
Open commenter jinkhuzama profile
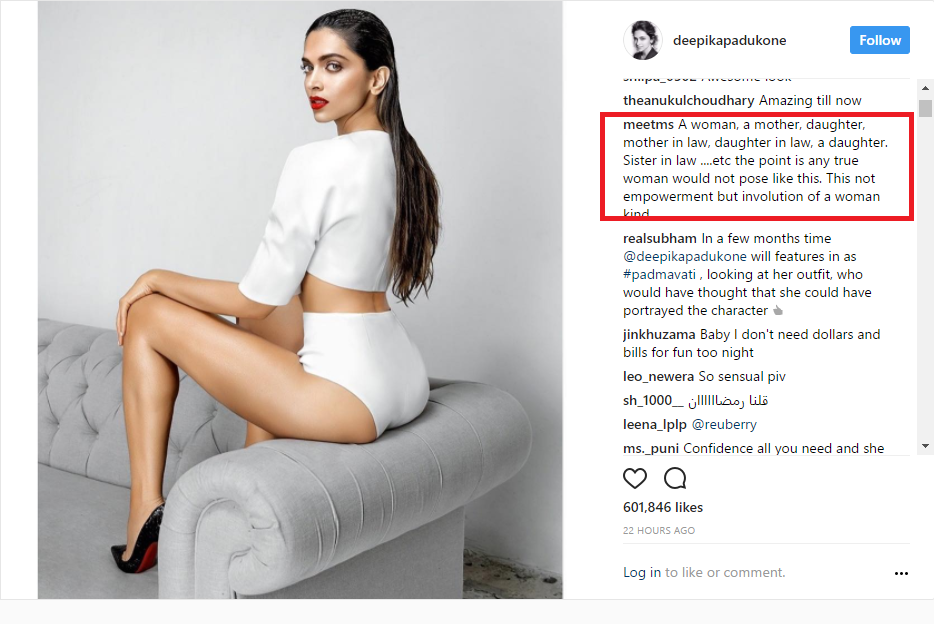(659, 335)
